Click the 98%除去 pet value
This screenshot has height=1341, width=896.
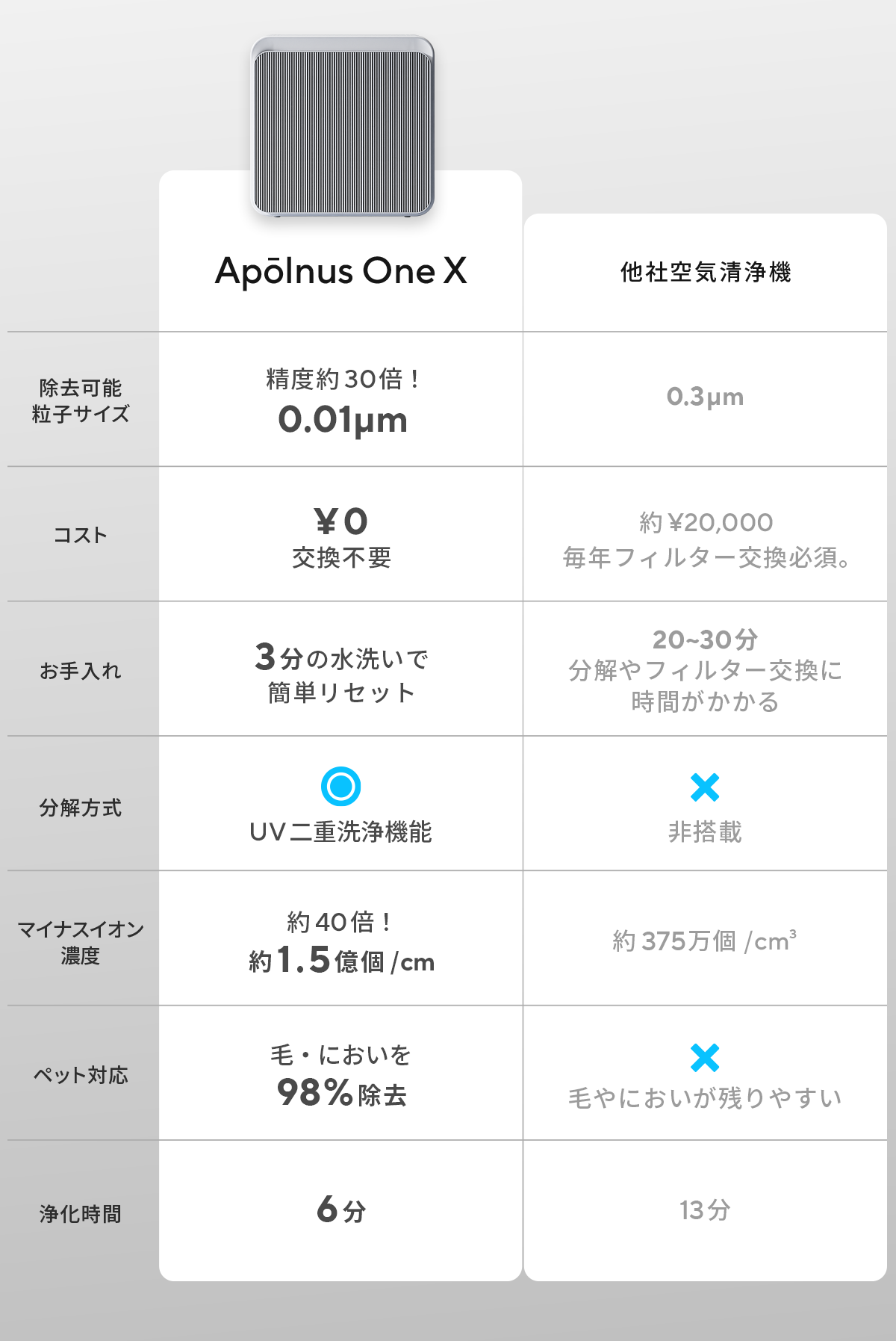[x=341, y=1093]
